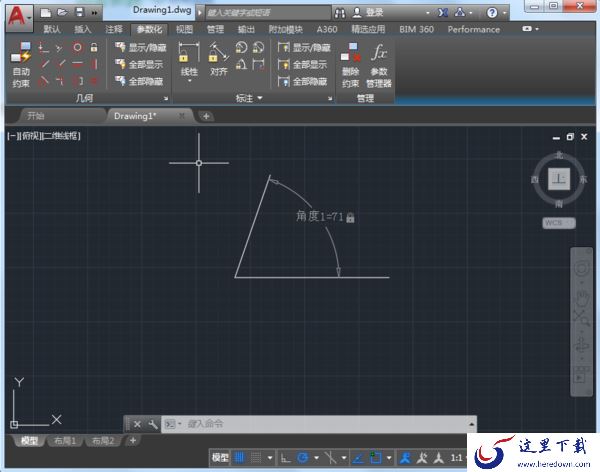Apply the Parallel geometric constraint
Viewport: 600px width, 472px height.
click(44, 64)
